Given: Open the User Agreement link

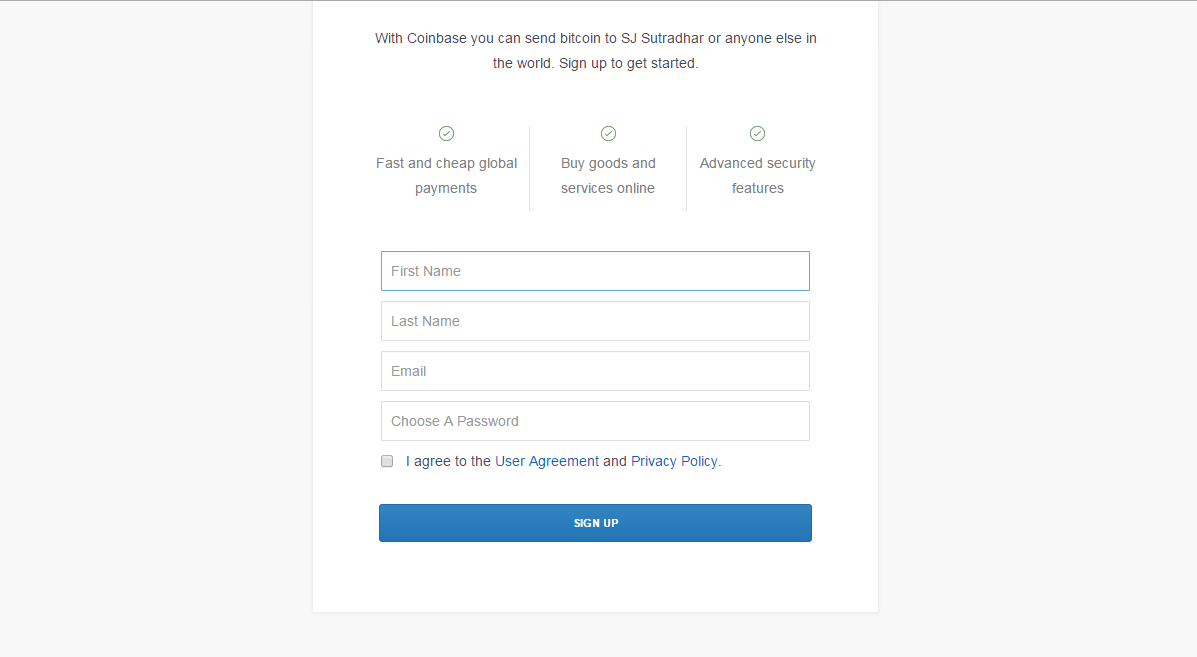Looking at the screenshot, I should tap(547, 461).
